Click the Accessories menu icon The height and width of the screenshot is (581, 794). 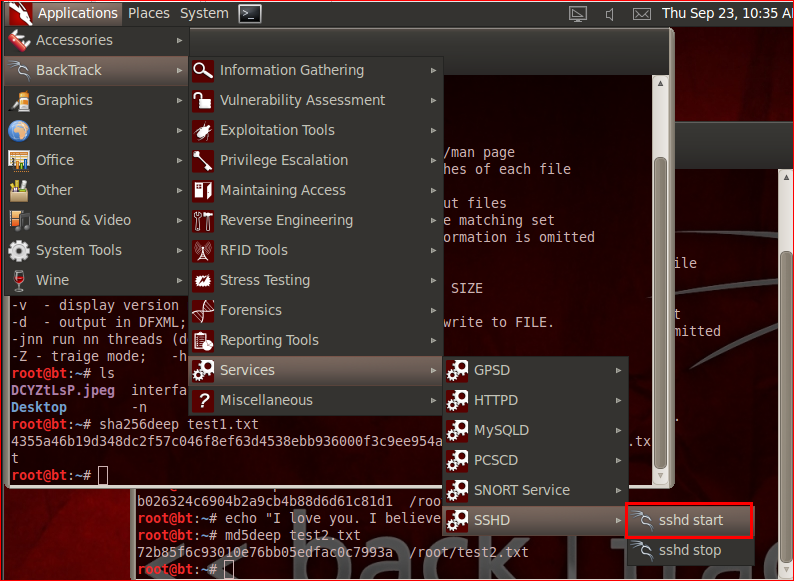click(x=19, y=40)
